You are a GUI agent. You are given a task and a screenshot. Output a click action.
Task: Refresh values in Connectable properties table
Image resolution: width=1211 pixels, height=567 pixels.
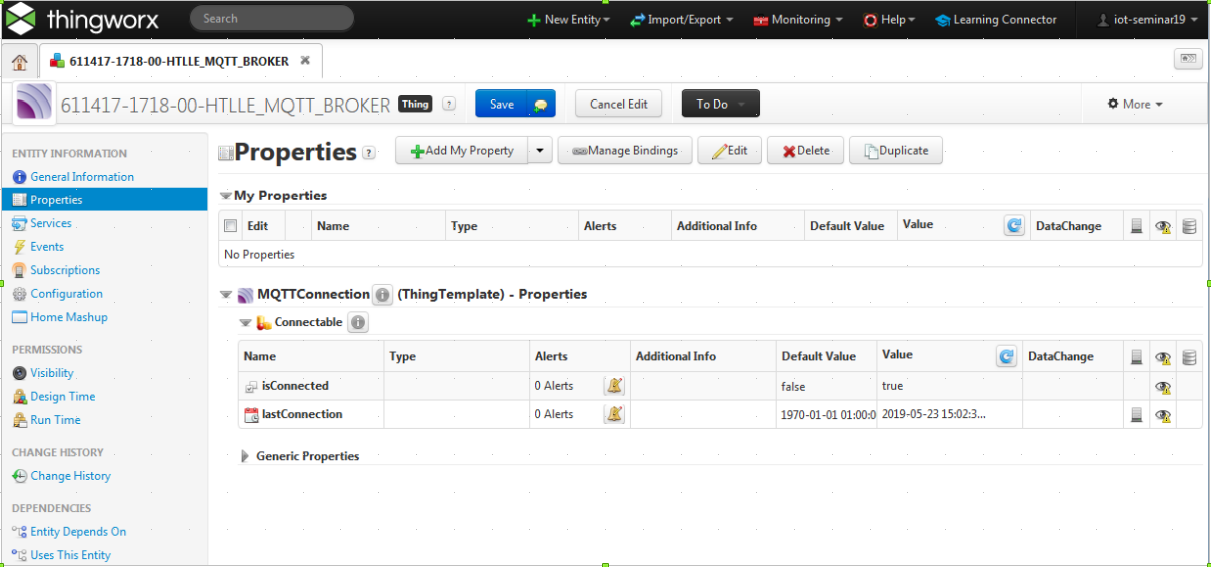[x=1006, y=356]
